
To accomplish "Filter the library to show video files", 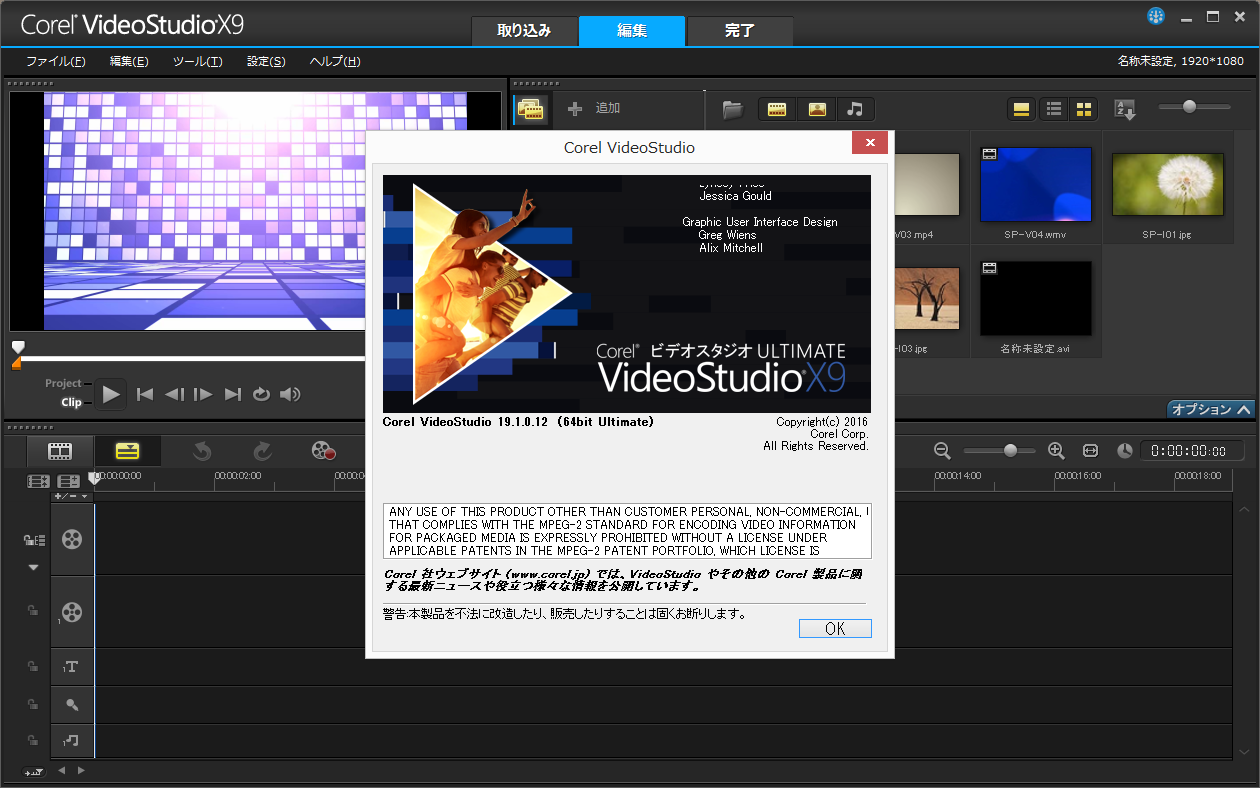I will click(777, 109).
